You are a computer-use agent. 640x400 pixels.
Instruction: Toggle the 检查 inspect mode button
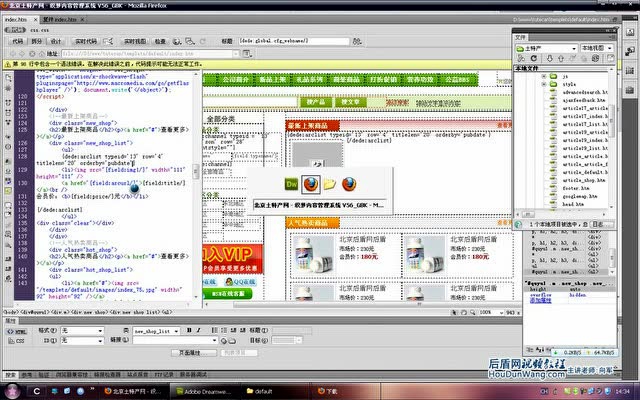click(x=160, y=41)
